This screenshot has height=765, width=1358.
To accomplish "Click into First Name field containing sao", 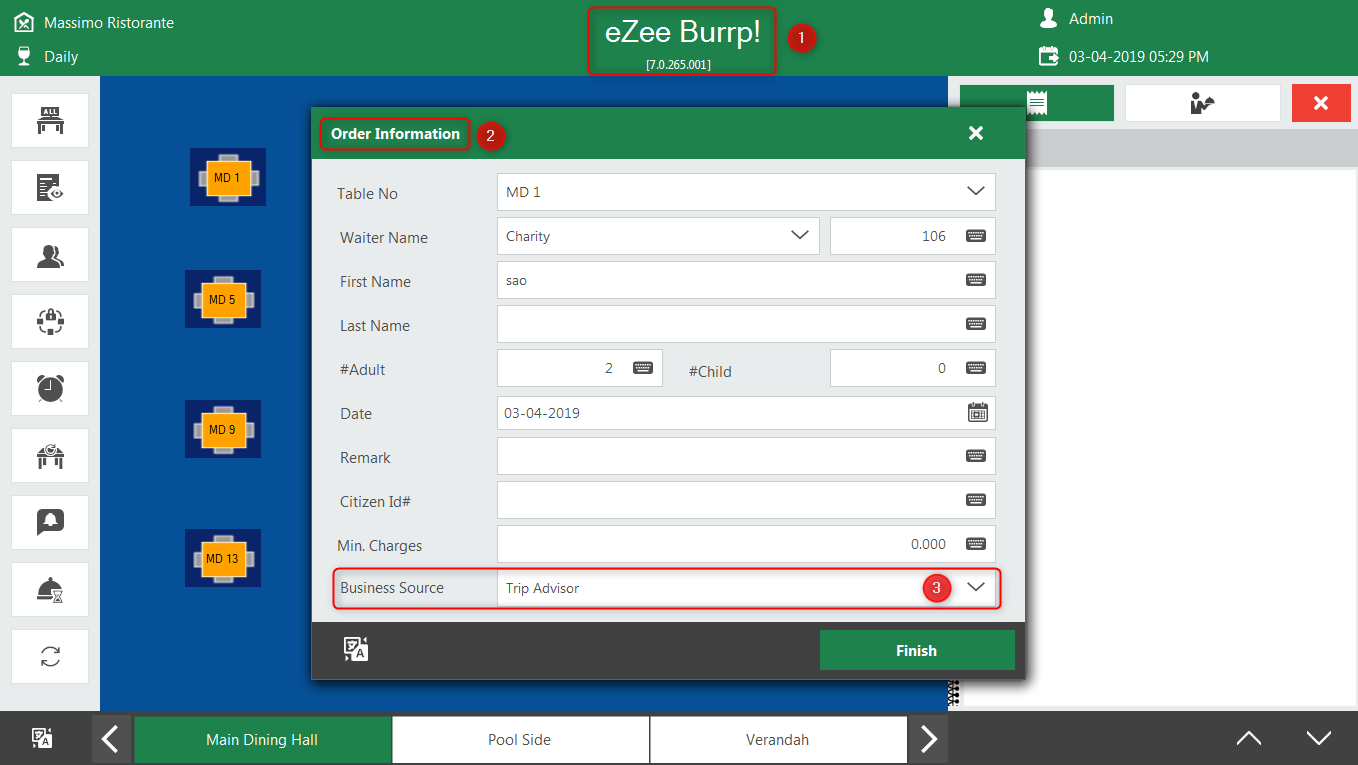I will [x=746, y=280].
